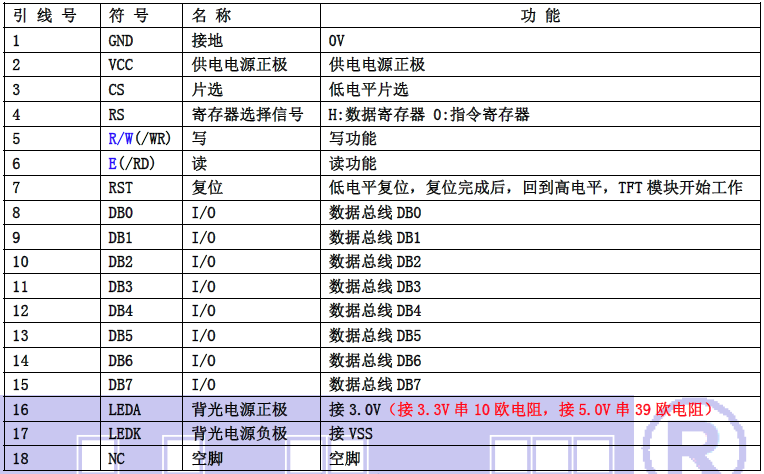Click the 数据总线 DB0 function cell
764x474 pixels.
(x=375, y=213)
